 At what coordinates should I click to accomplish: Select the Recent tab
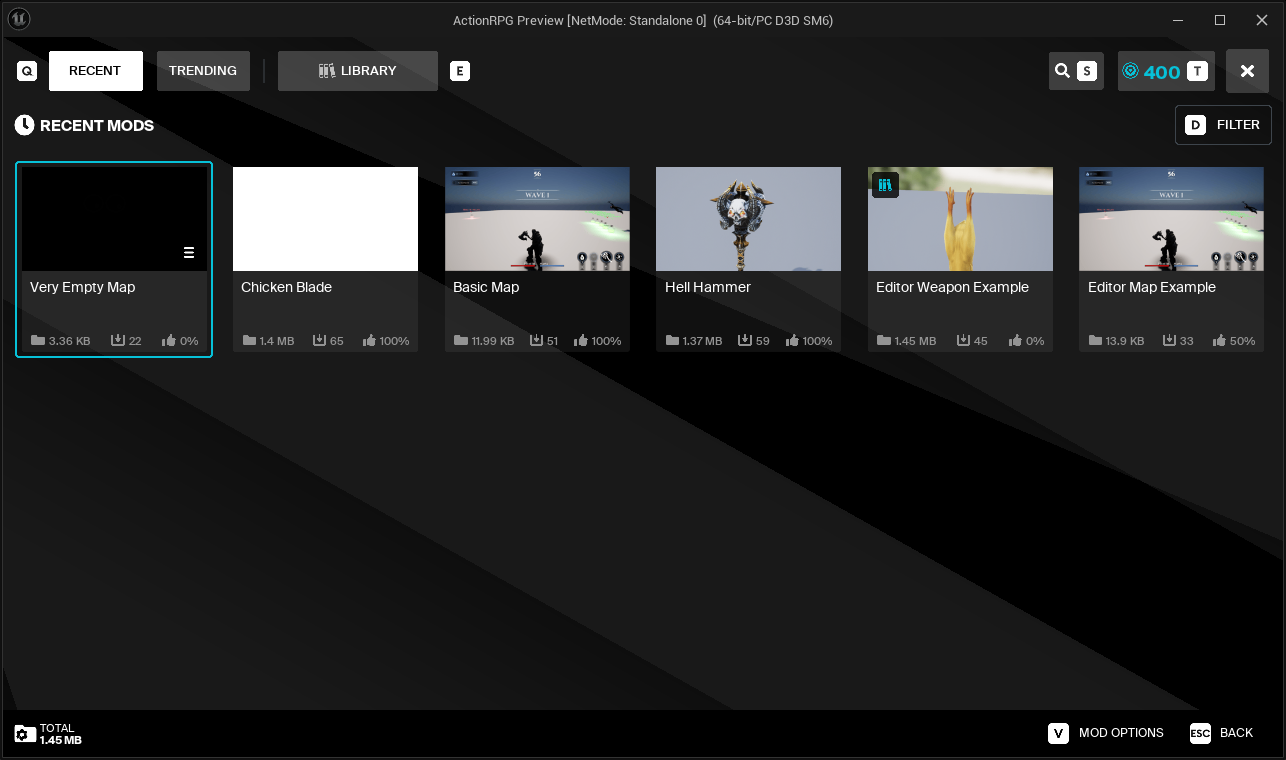coord(95,71)
